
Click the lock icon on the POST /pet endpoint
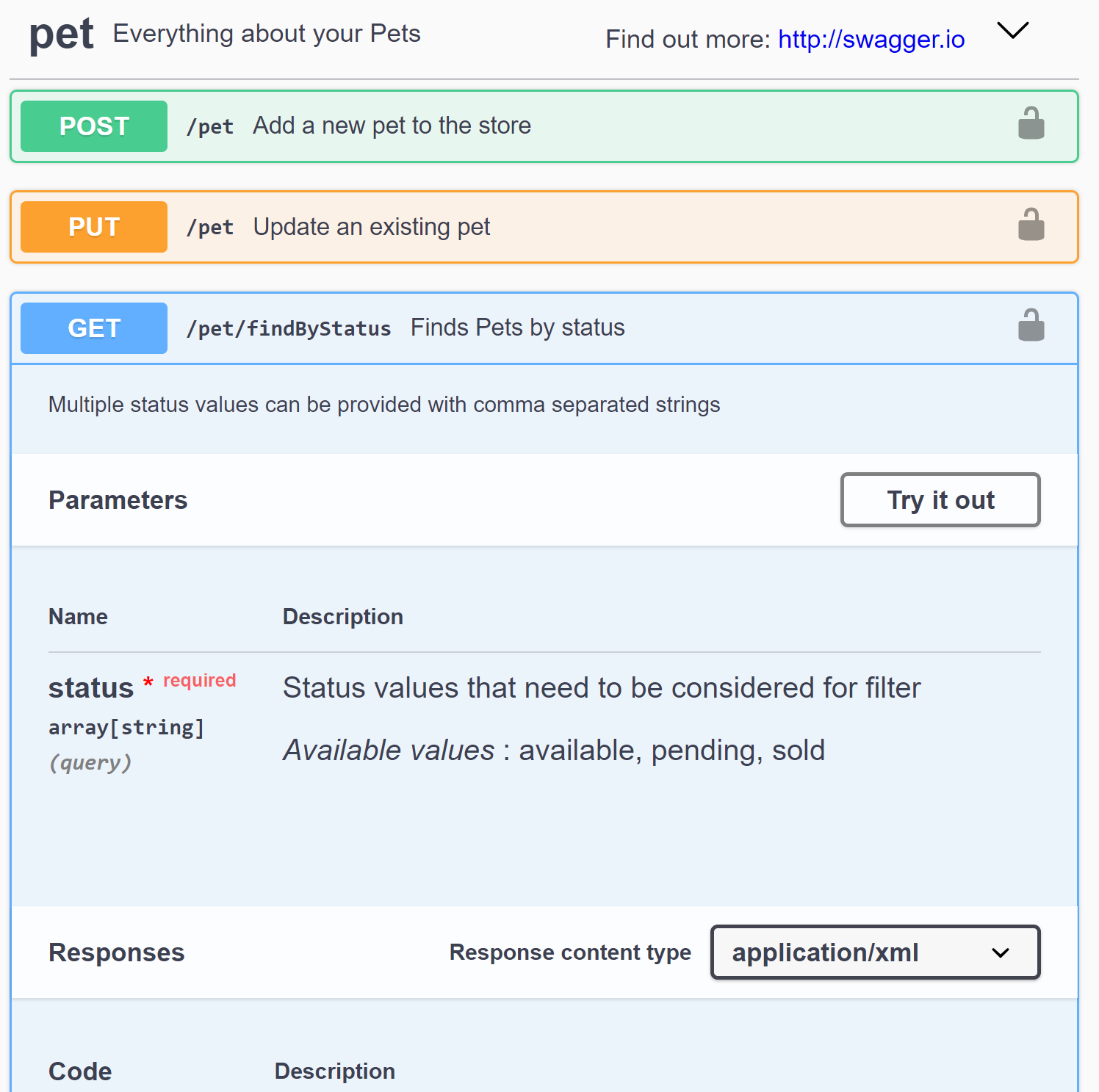1031,123
